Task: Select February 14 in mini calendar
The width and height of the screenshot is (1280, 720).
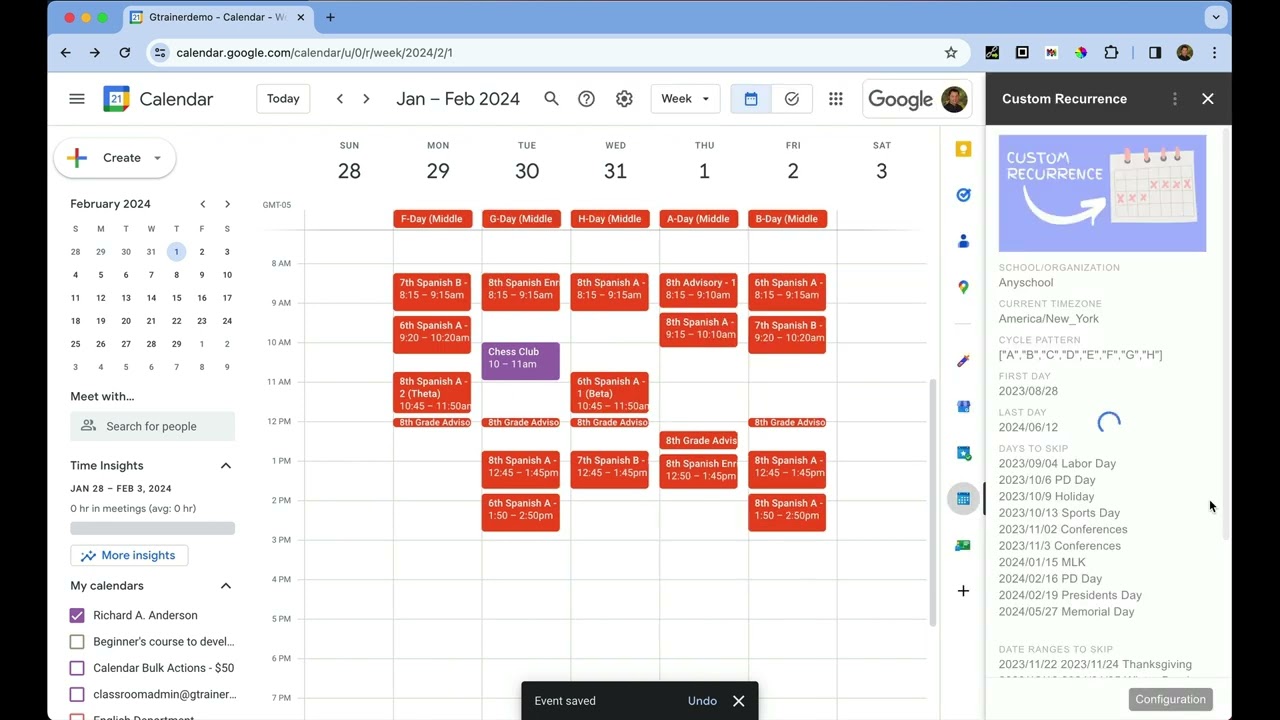Action: [x=151, y=298]
